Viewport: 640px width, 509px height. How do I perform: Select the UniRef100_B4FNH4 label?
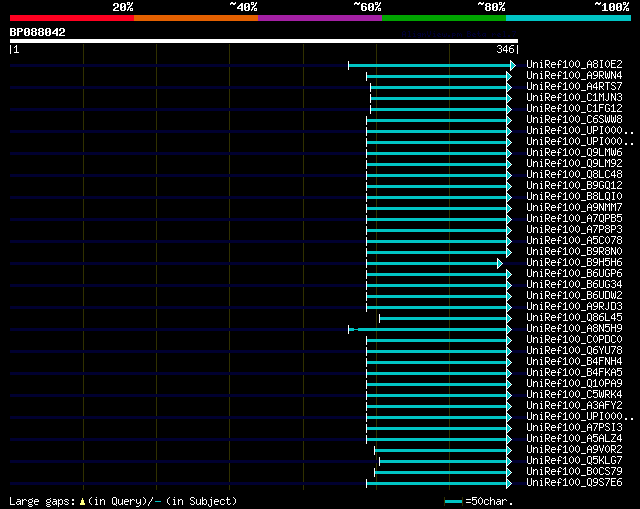click(x=574, y=362)
